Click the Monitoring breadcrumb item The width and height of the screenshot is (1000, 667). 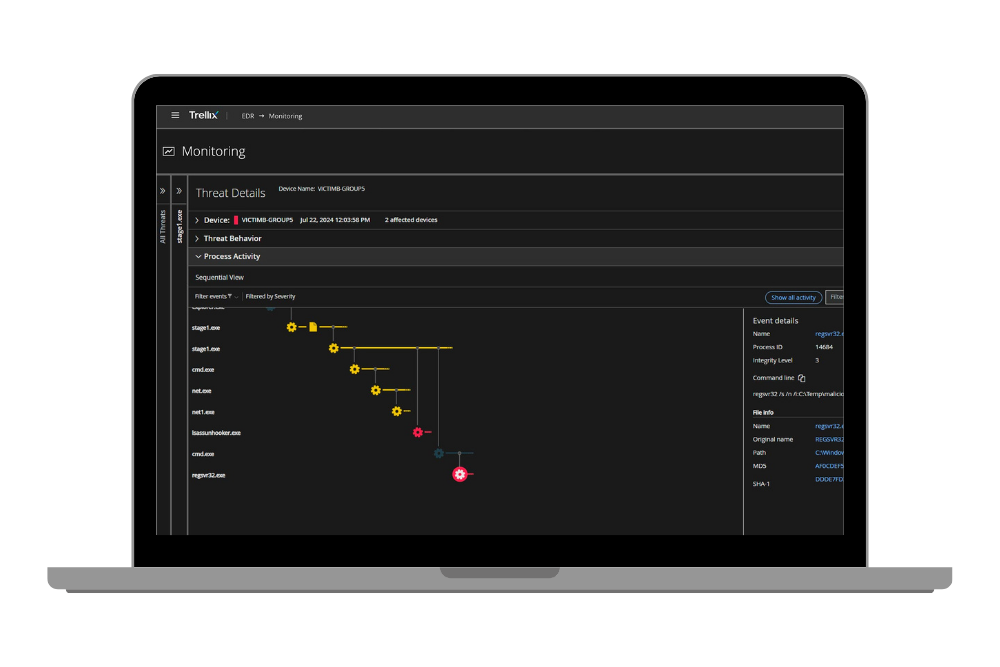(285, 116)
